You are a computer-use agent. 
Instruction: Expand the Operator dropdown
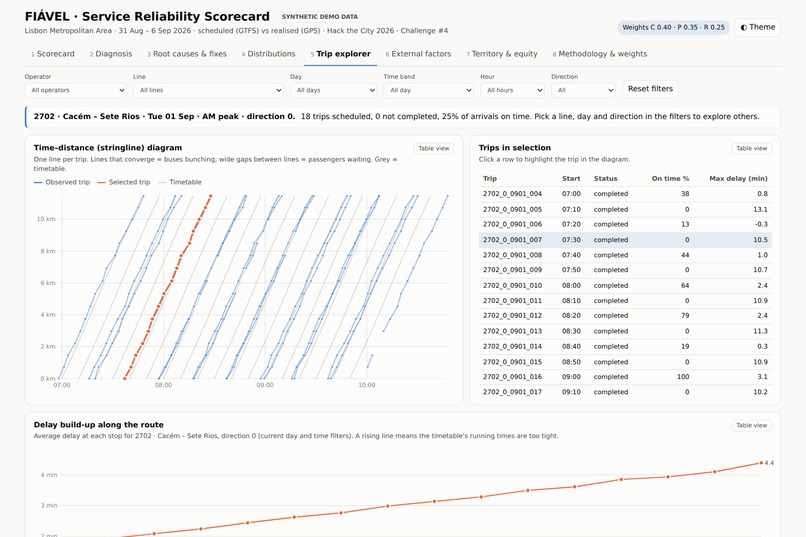[76, 90]
